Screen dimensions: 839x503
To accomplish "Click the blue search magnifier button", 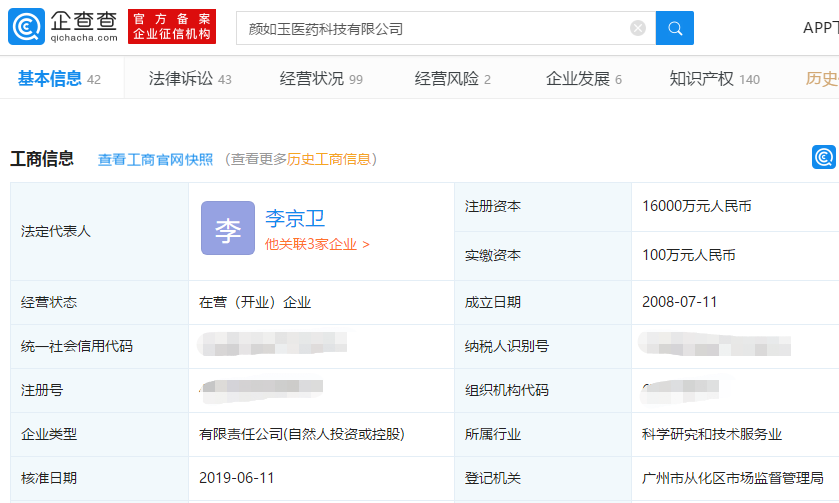I will [x=675, y=28].
